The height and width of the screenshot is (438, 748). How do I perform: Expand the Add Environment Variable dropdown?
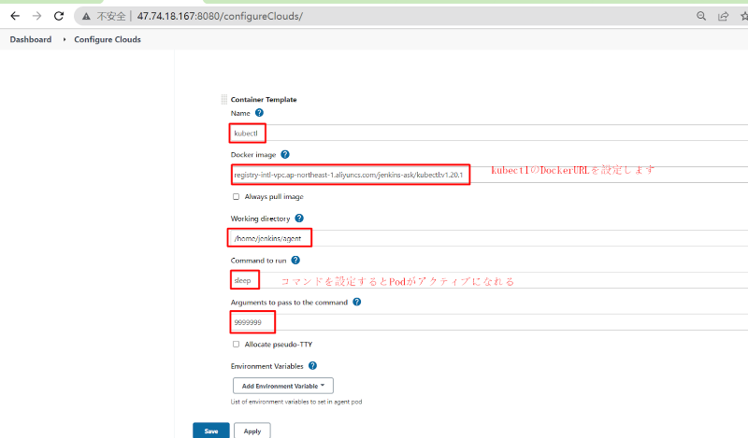(283, 386)
